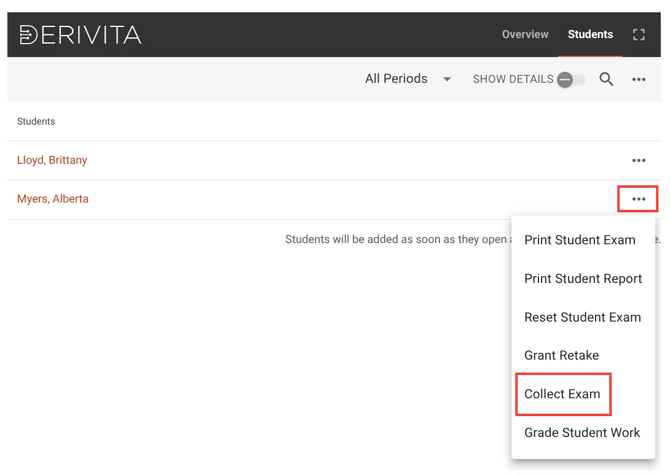Choose Reset Student Exam
The height and width of the screenshot is (475, 670).
582,317
